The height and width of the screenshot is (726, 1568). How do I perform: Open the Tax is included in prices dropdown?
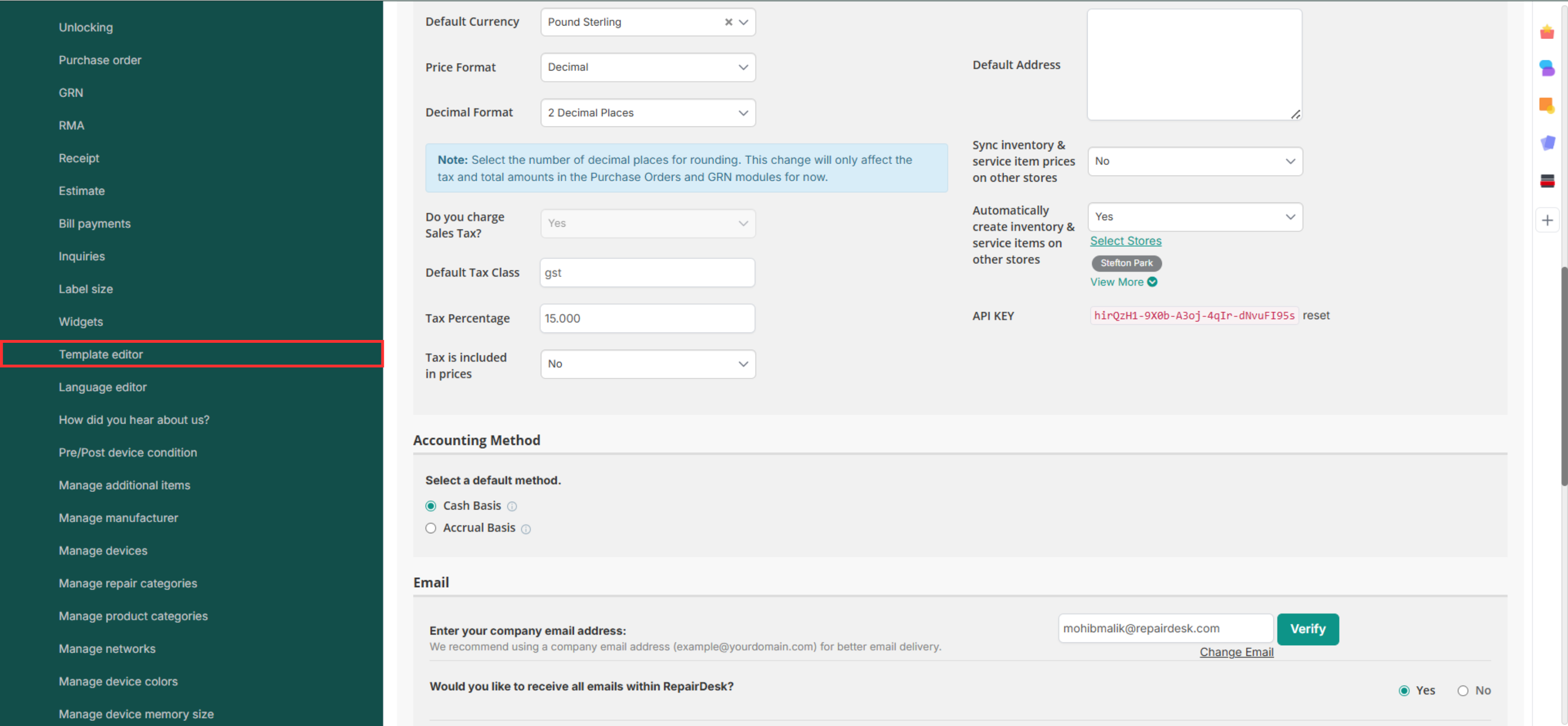click(648, 364)
